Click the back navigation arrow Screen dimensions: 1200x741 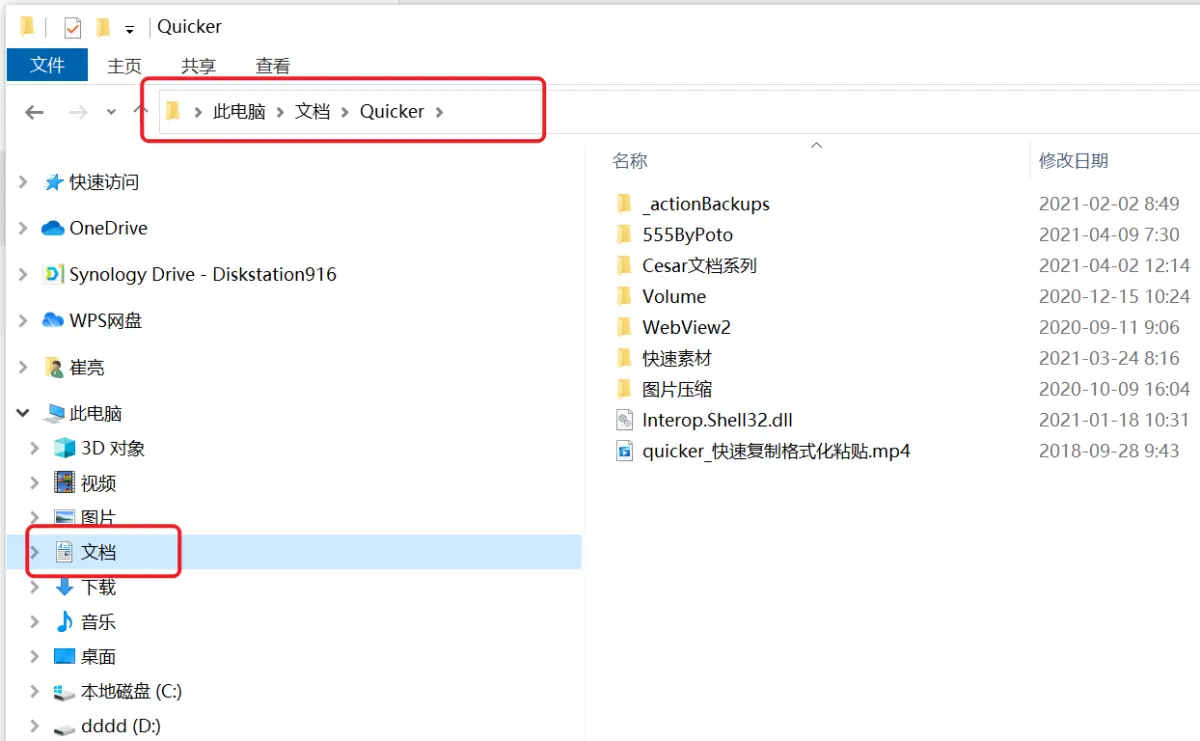pos(34,112)
